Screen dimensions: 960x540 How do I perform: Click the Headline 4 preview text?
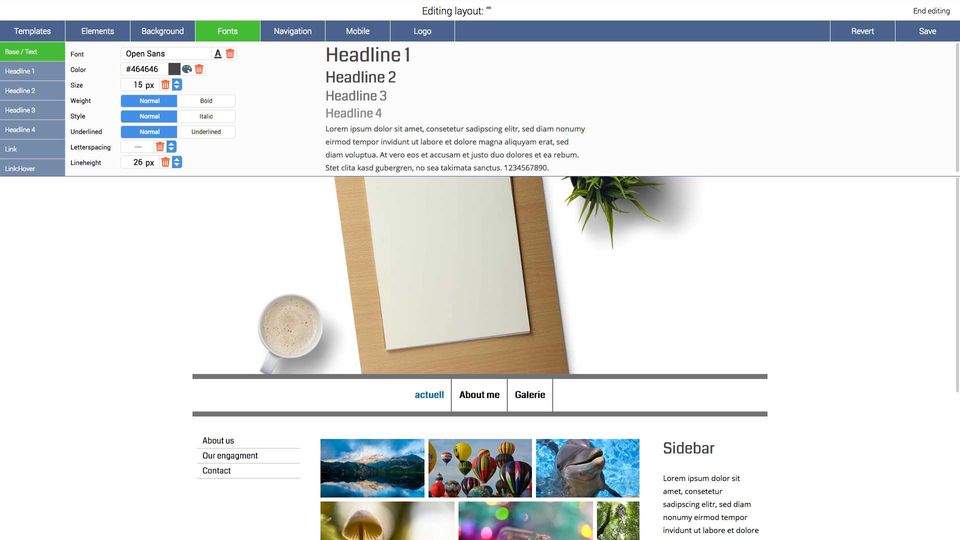coord(353,113)
